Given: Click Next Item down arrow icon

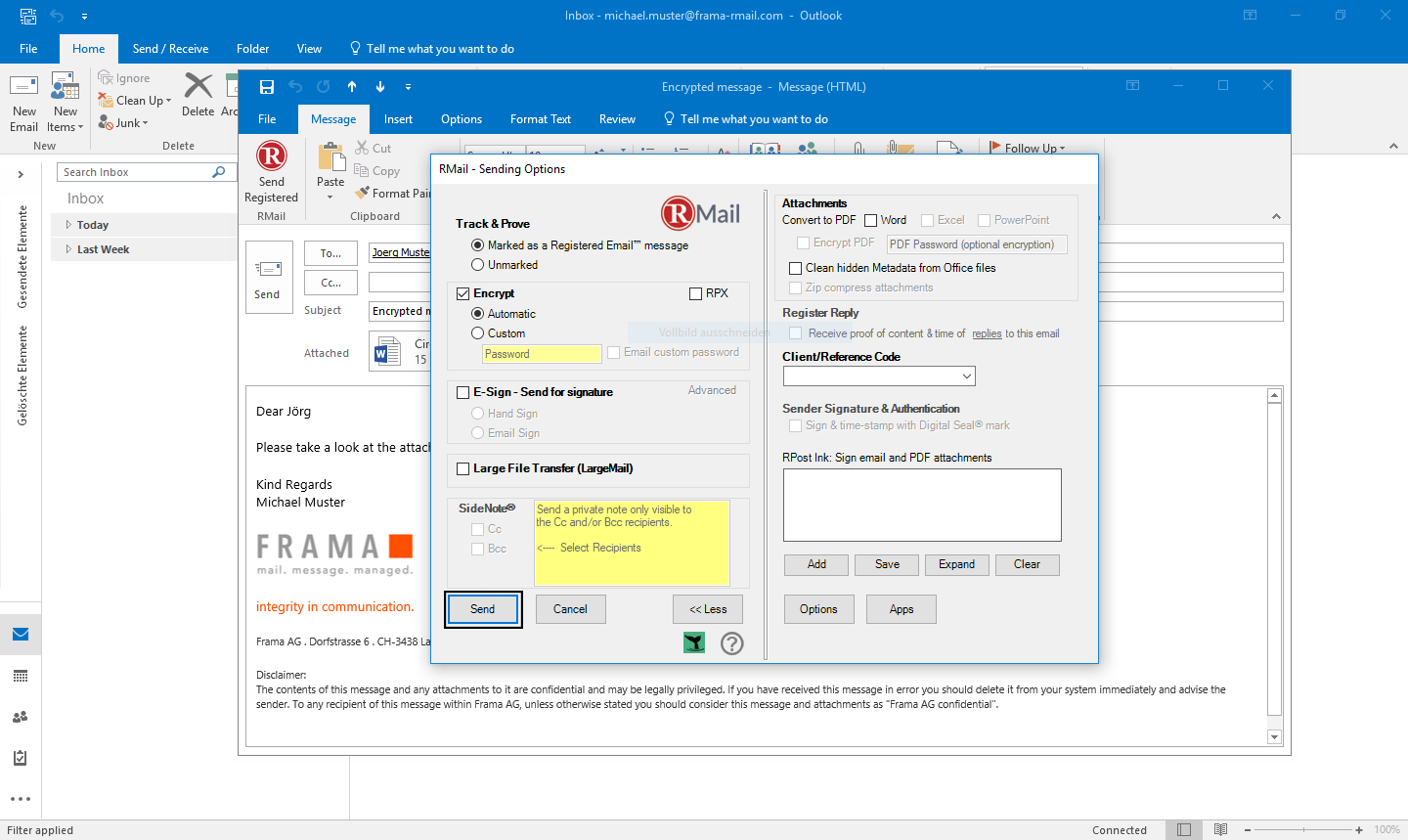Looking at the screenshot, I should 380,87.
